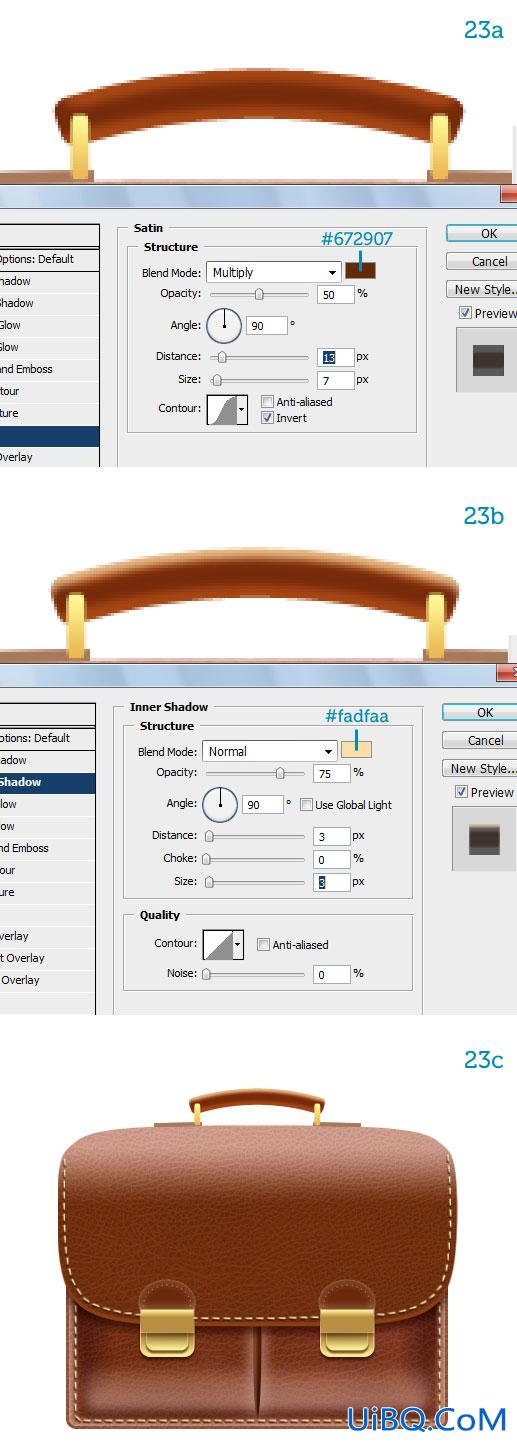Click OK in the Inner Shadow dialog
The image size is (517, 1444).
click(x=480, y=712)
